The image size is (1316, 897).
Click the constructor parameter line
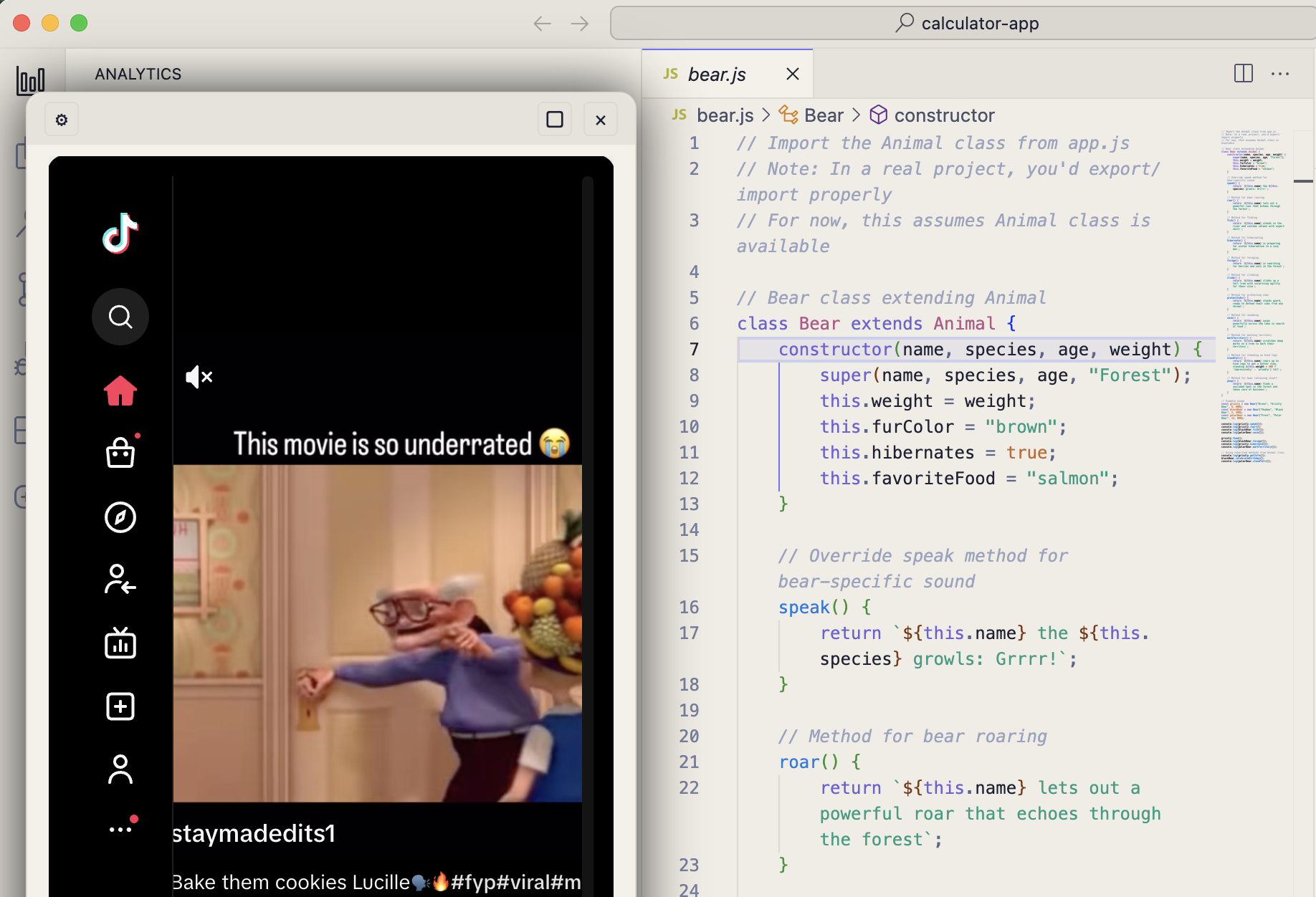coord(990,350)
